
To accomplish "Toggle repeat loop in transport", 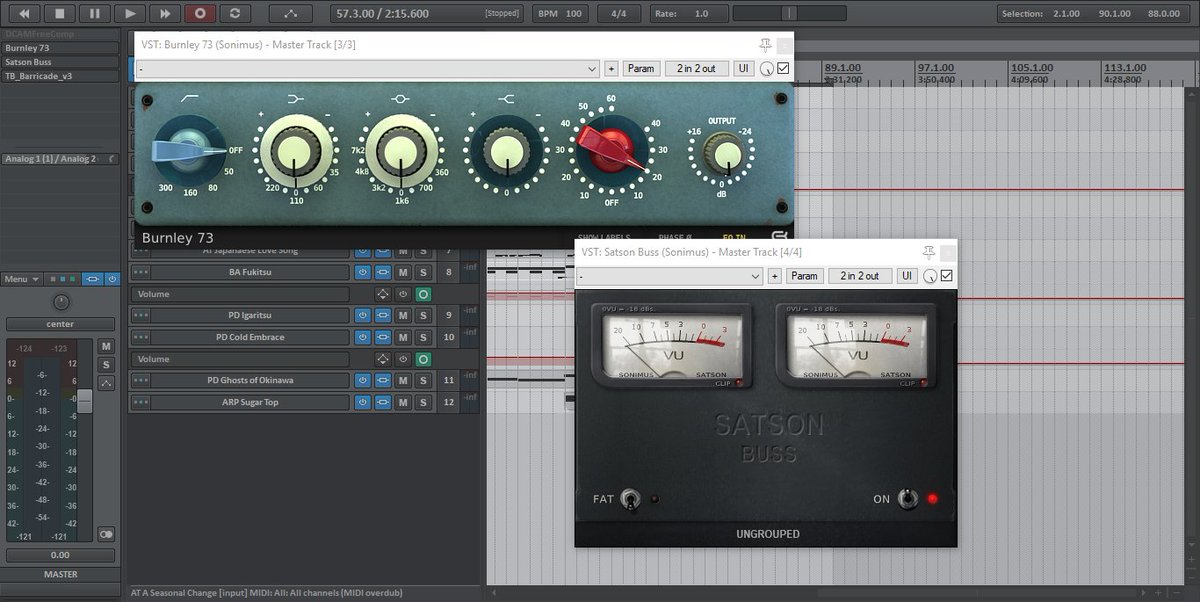I will (x=235, y=13).
